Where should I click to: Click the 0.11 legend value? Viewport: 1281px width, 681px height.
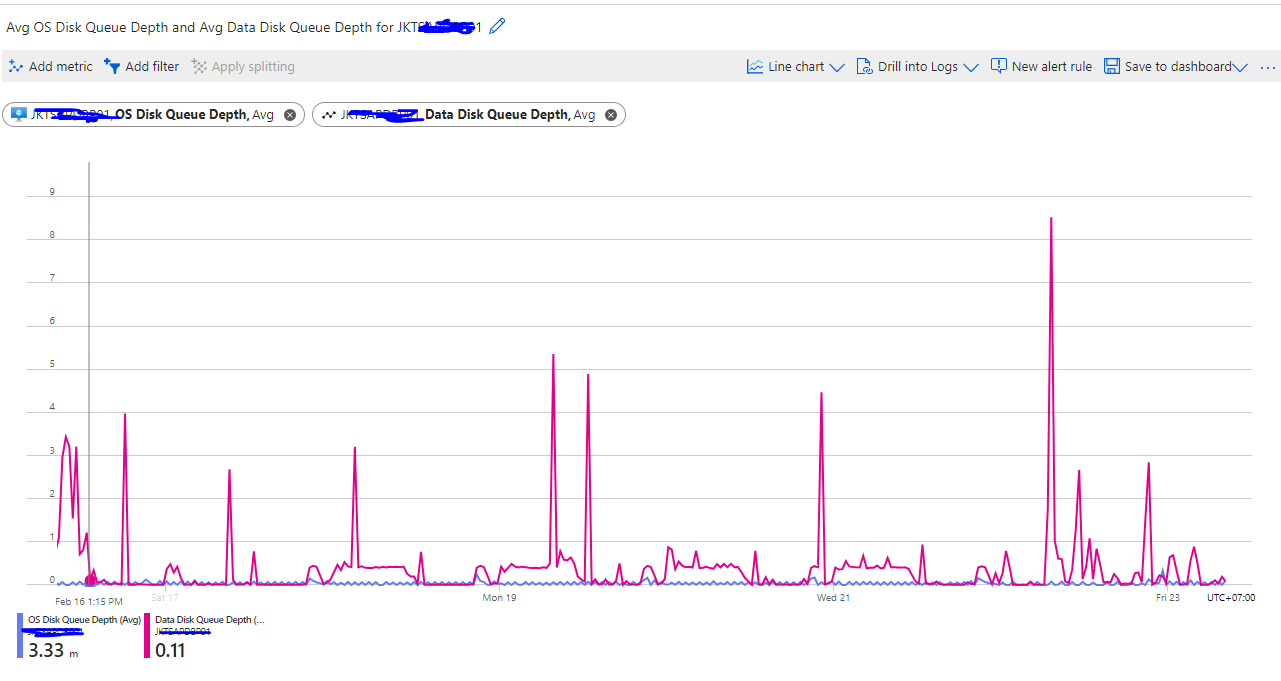(x=170, y=650)
